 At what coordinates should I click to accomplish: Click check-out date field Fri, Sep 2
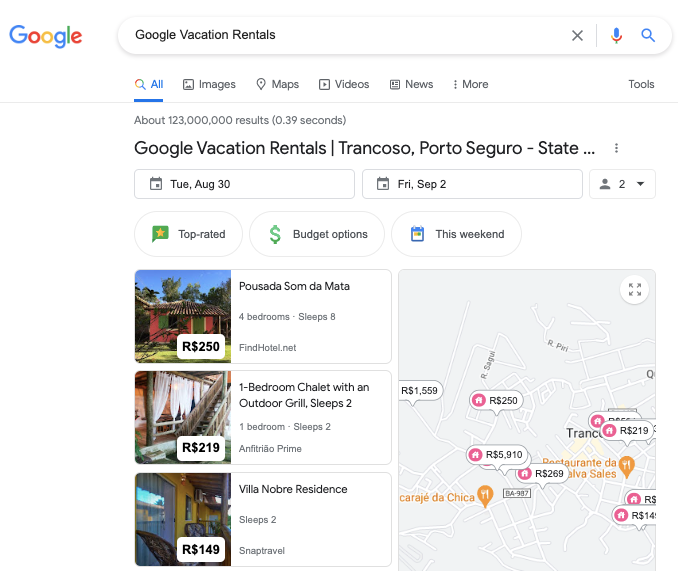pyautogui.click(x=472, y=184)
